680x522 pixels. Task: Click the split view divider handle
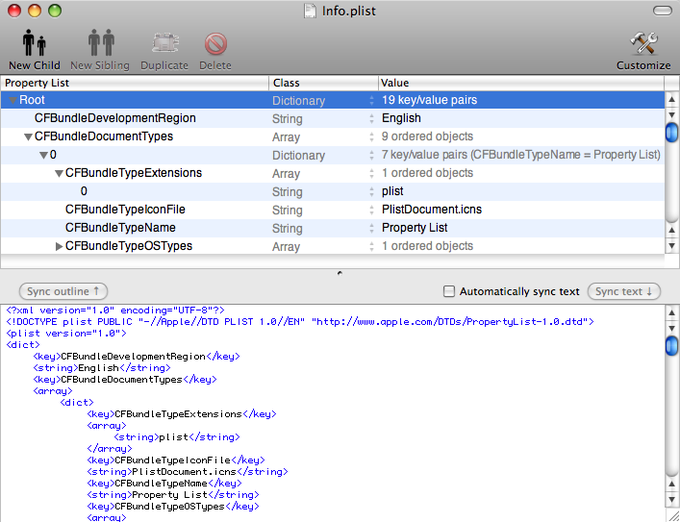339,272
